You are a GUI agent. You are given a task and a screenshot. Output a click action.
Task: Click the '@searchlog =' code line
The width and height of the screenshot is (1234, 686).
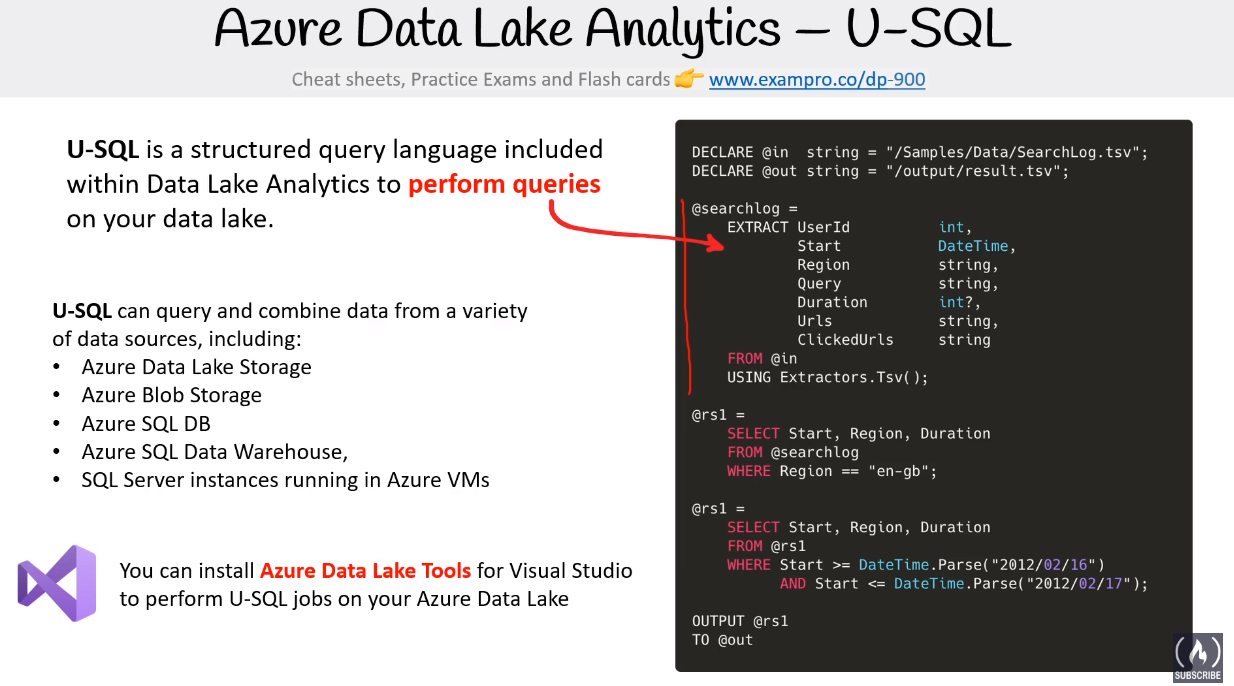[745, 208]
